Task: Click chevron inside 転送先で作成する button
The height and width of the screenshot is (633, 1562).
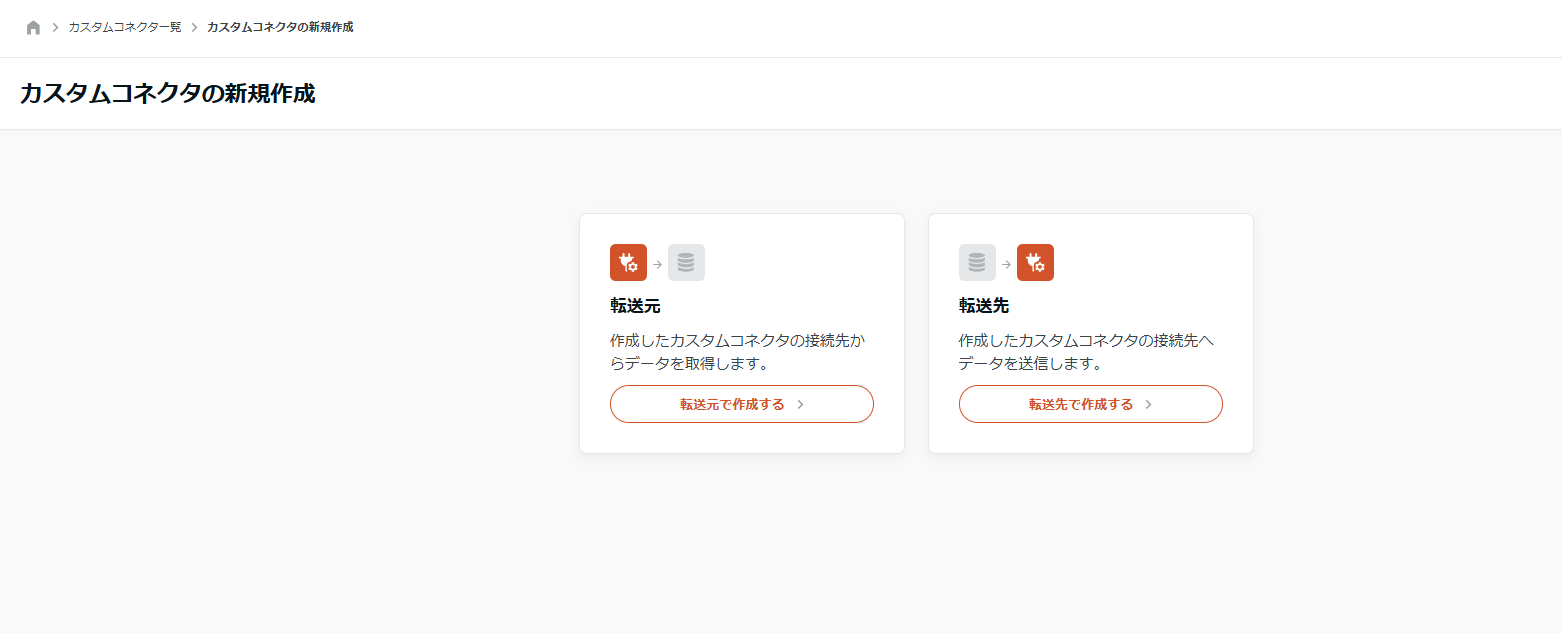Action: [1149, 405]
